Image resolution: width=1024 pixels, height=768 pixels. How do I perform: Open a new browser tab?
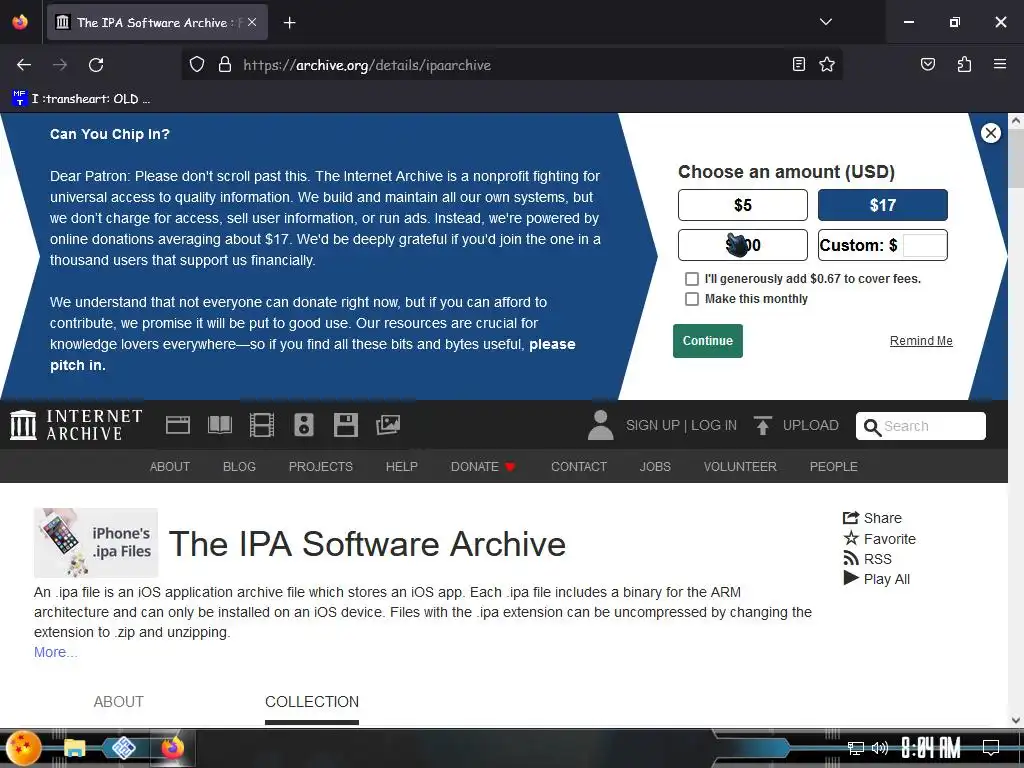tap(289, 23)
